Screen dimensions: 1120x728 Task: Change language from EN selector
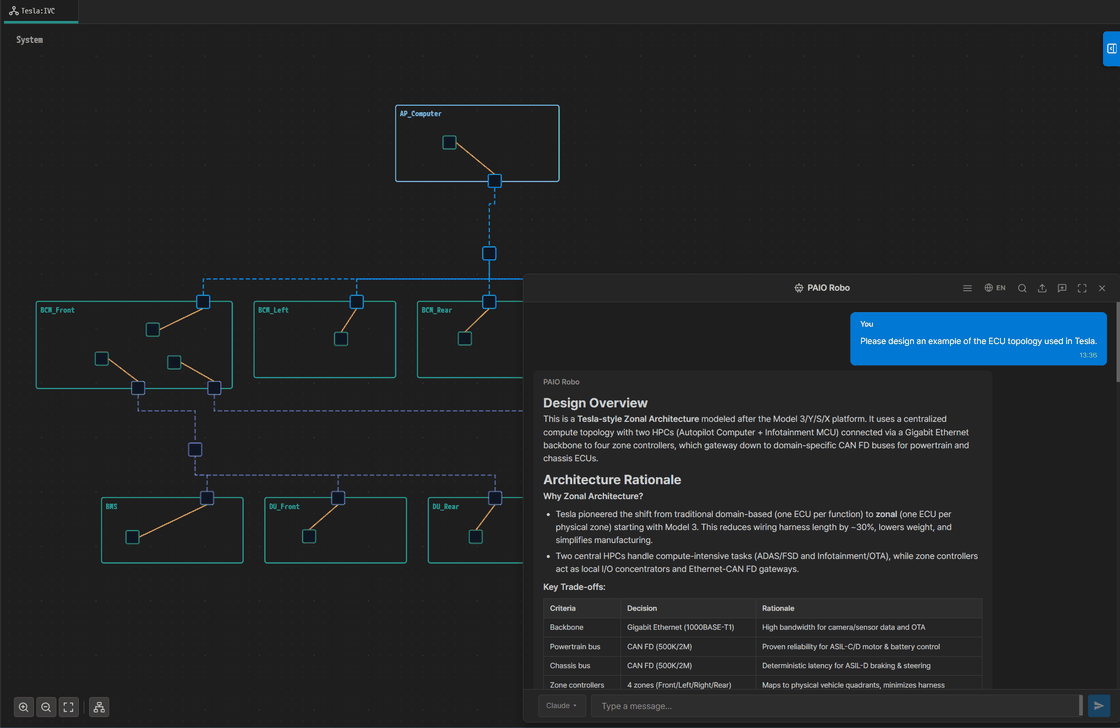995,288
